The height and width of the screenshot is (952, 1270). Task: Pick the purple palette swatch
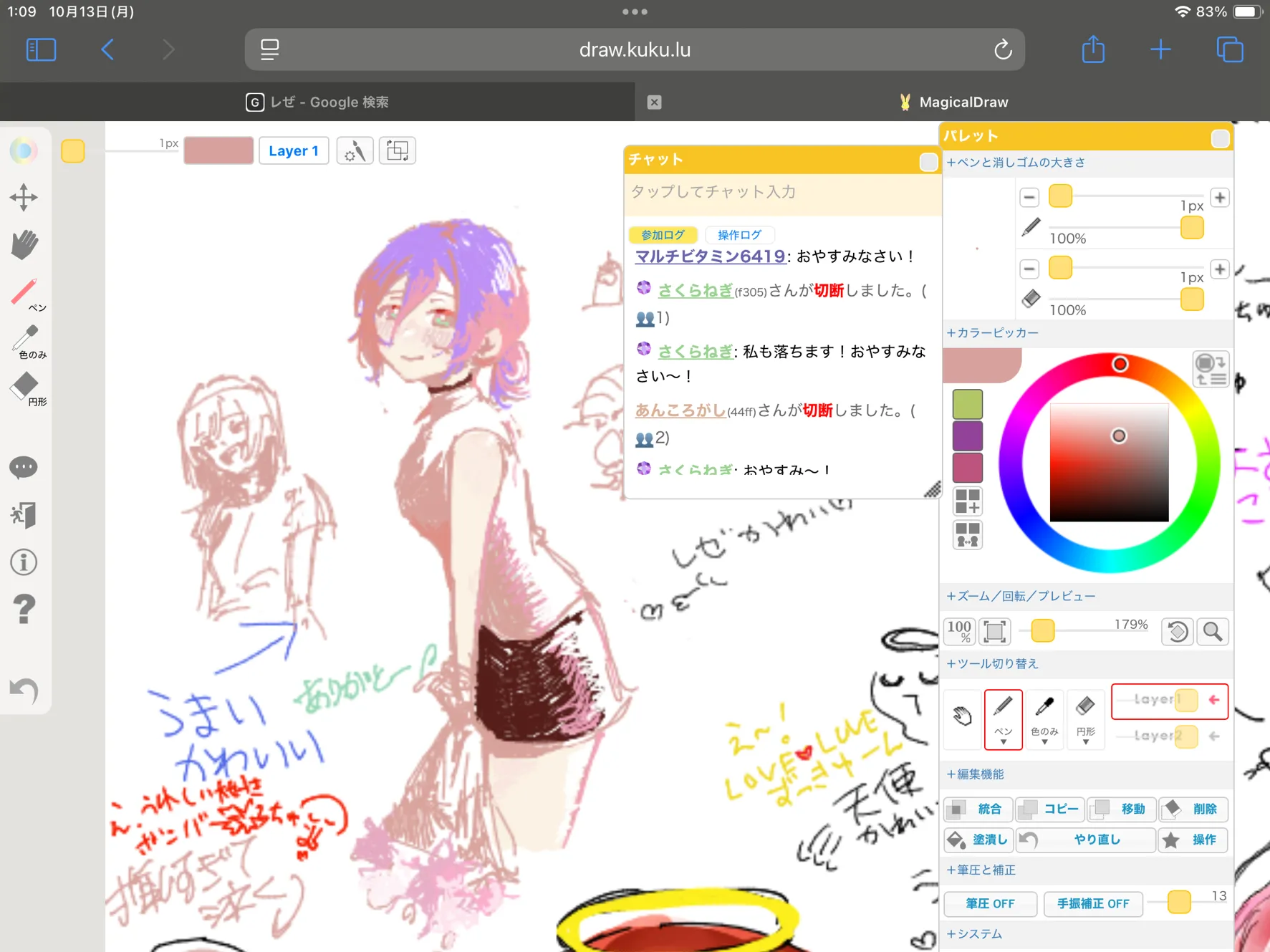[967, 436]
